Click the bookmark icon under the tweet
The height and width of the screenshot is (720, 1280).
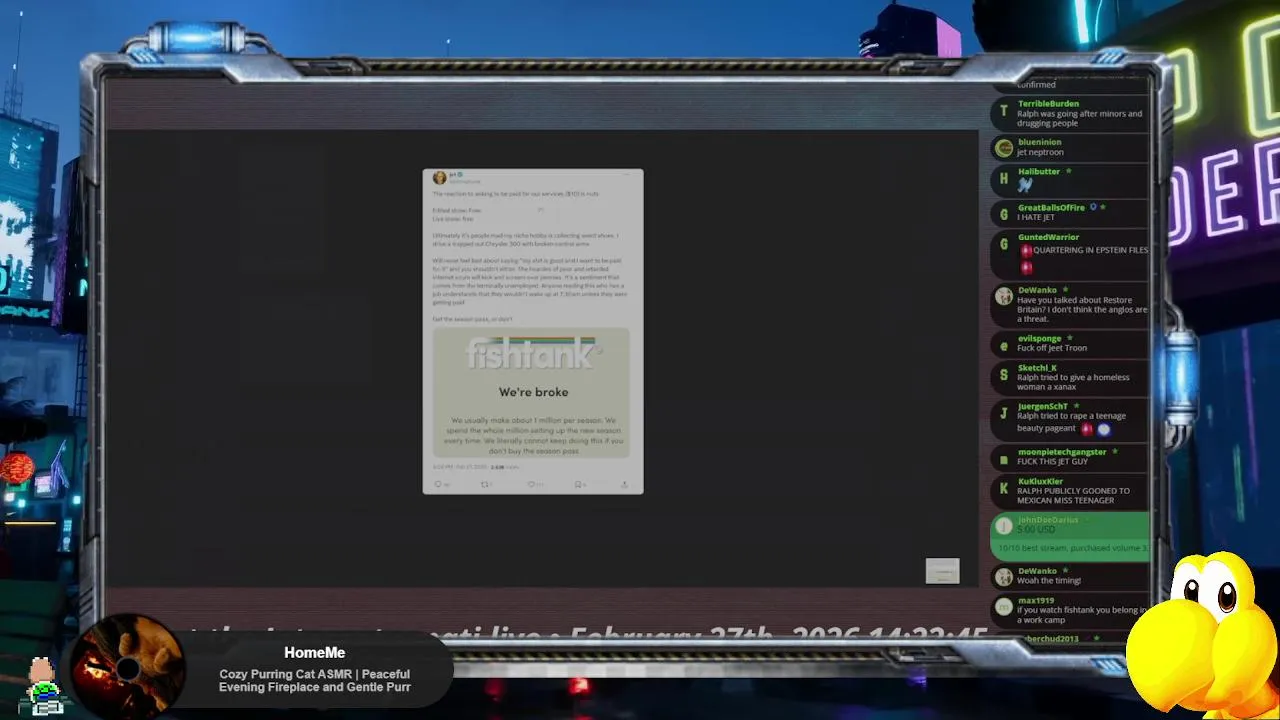(578, 485)
